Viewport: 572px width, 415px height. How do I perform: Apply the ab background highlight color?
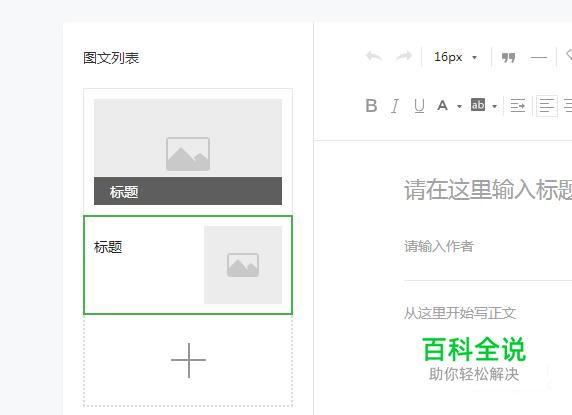(478, 105)
